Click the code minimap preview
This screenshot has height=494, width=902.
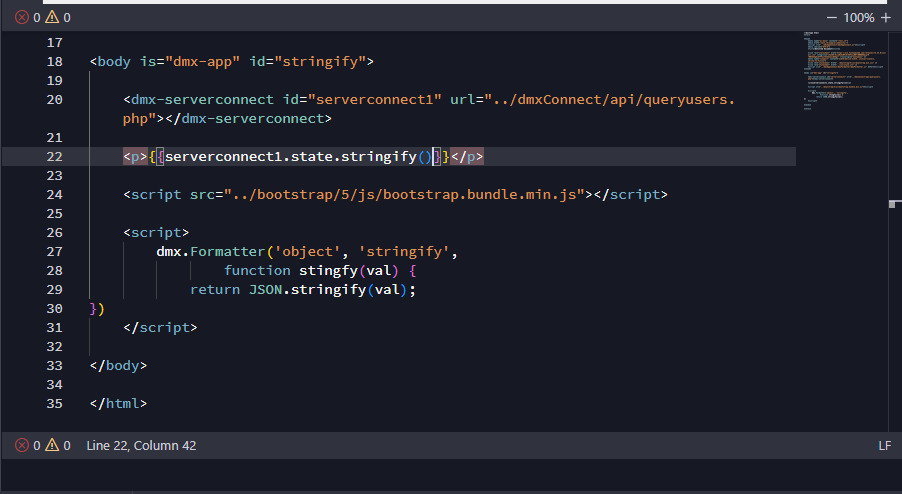point(844,70)
